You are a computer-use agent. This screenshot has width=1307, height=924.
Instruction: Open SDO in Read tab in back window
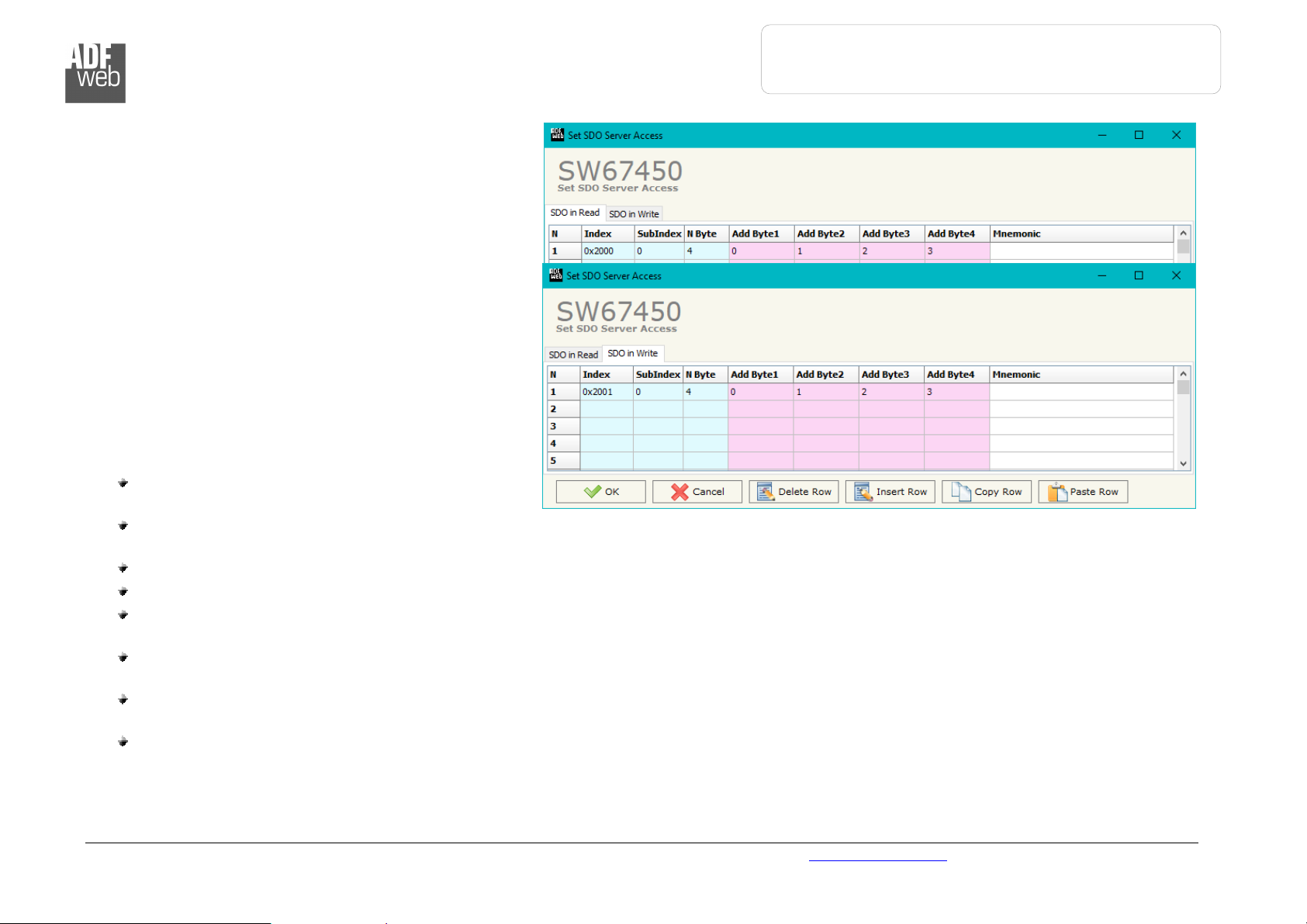pyautogui.click(x=575, y=213)
